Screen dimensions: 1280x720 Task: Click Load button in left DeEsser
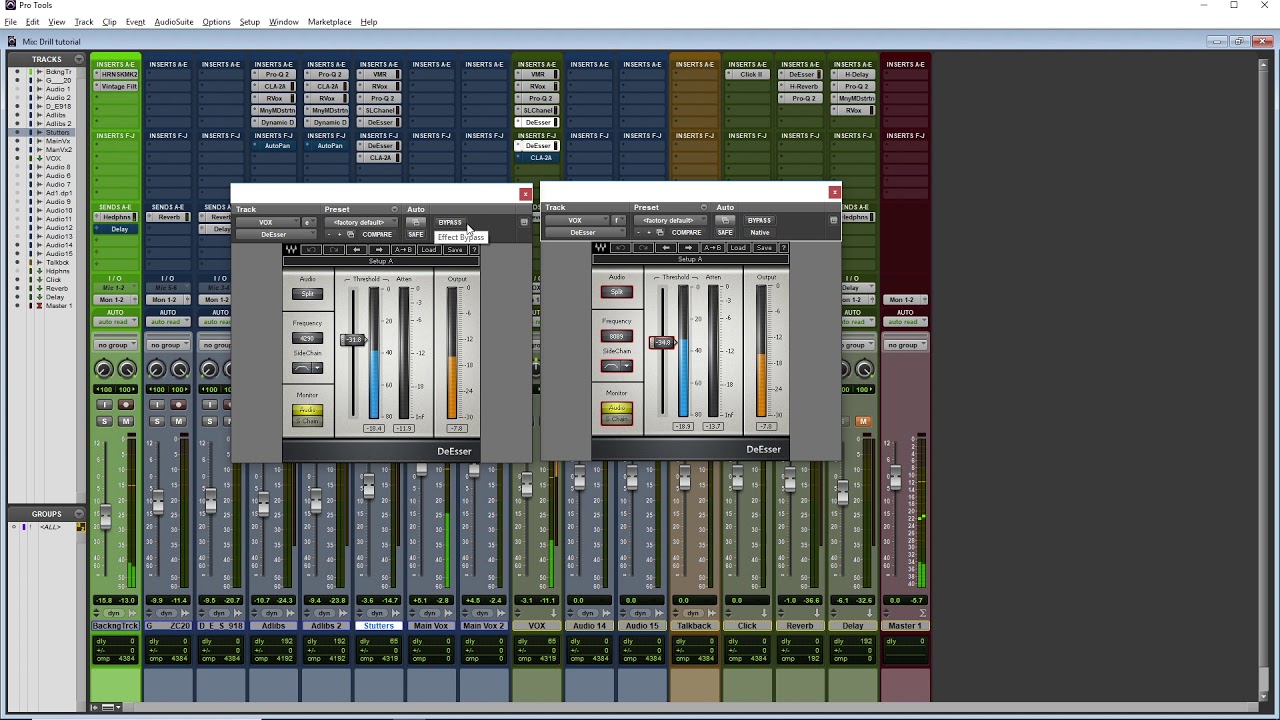[429, 250]
